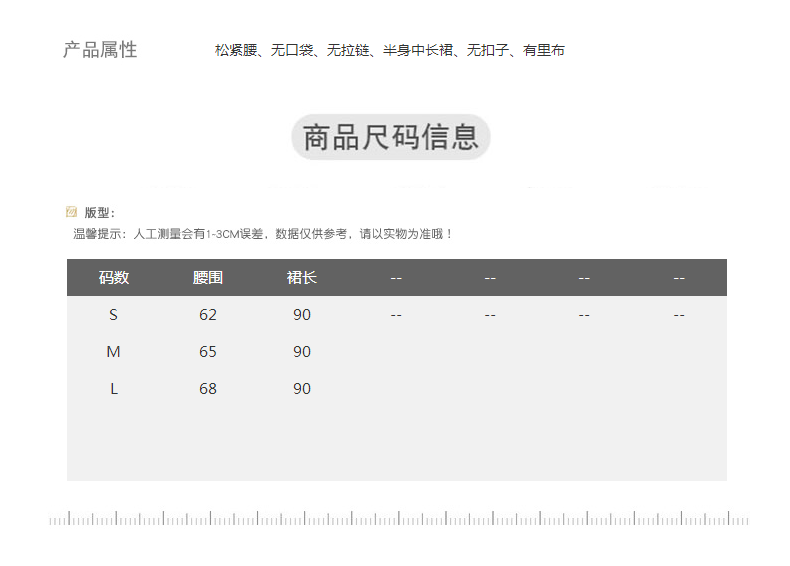The image size is (790, 566).
Task: Click skirt length 90 in S row
Action: tap(302, 315)
